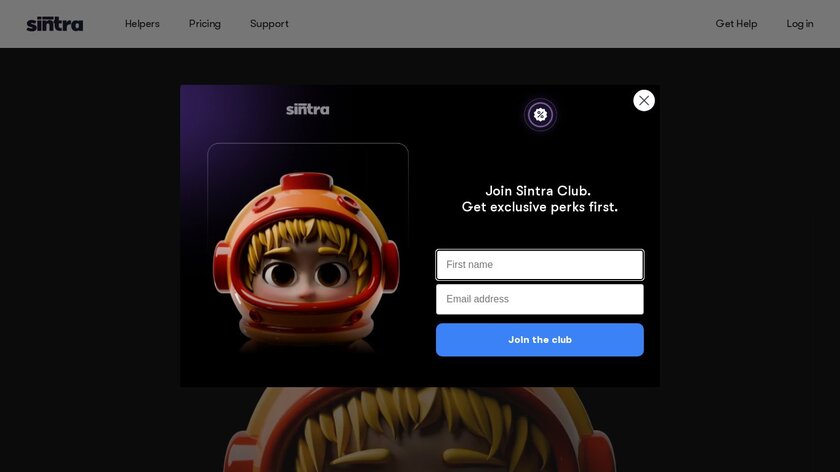Submit with the Join the club button
Screen dimensions: 840x472
pos(539,340)
